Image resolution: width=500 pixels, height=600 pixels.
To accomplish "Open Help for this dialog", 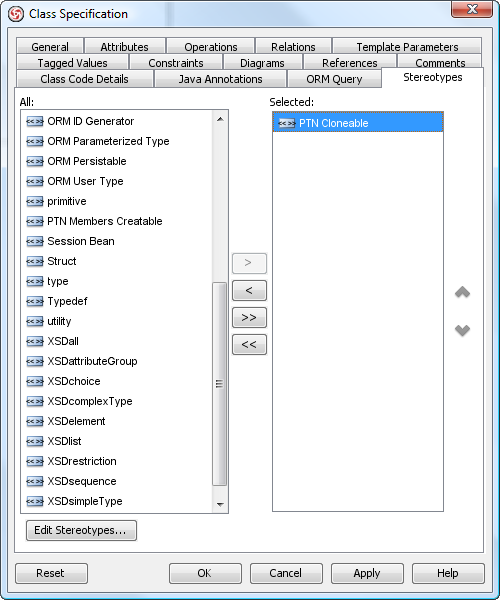I will point(448,573).
